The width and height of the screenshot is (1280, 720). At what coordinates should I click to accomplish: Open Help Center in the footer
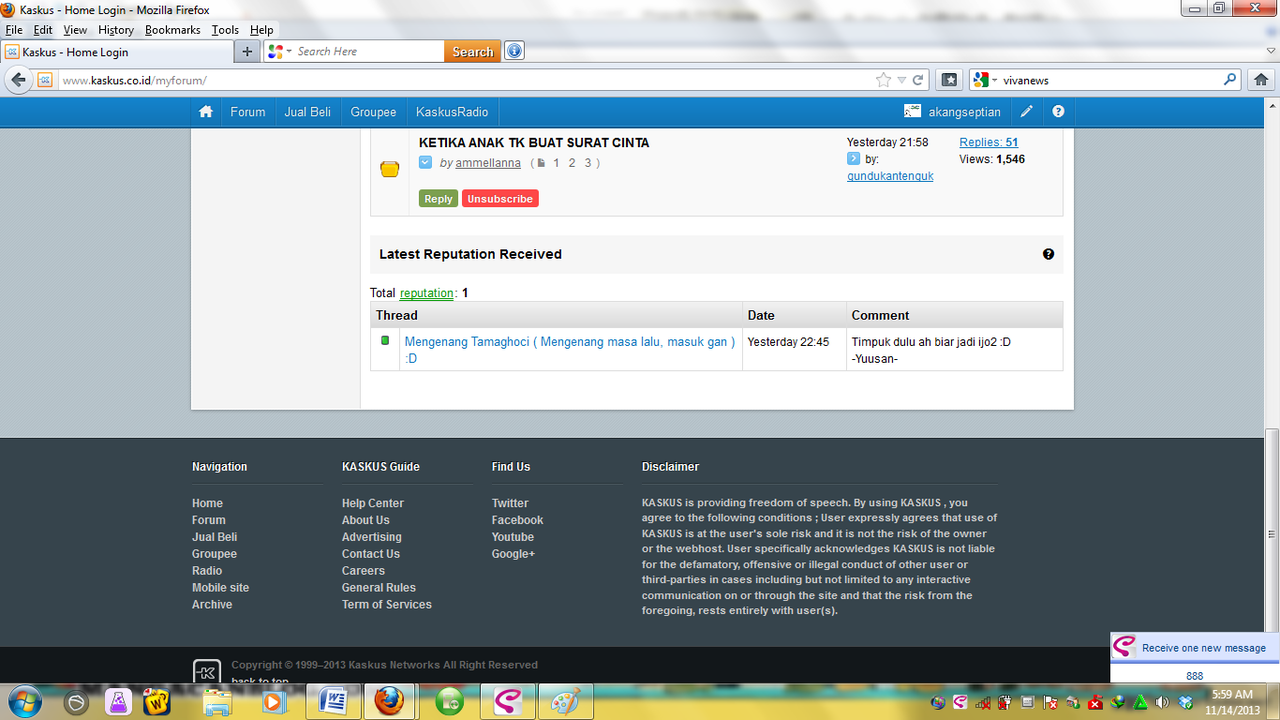372,503
